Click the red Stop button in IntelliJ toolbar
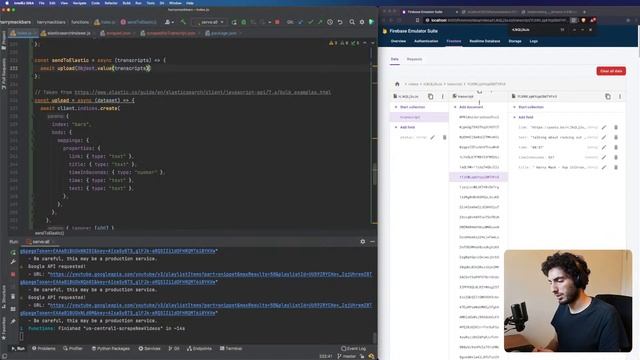The width and height of the screenshot is (640, 360). point(277,22)
